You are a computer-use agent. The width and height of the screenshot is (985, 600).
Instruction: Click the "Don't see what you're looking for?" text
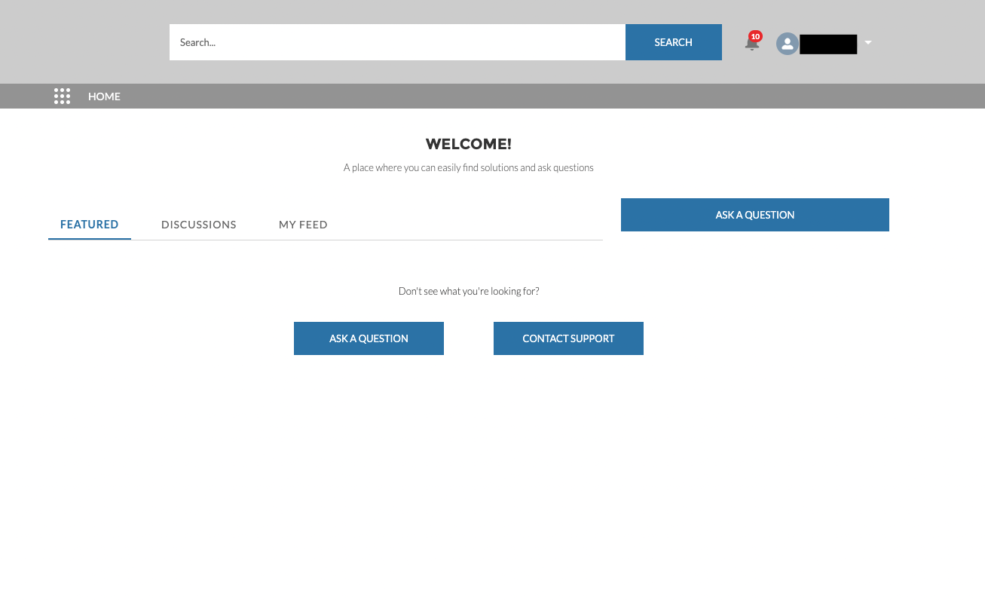(x=469, y=291)
